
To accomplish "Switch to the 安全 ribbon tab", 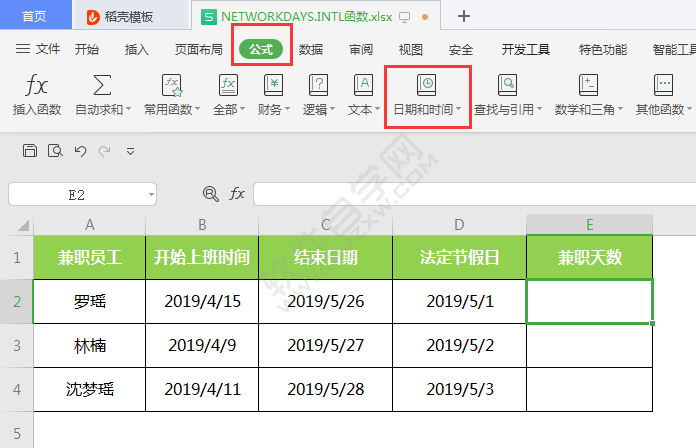I will coord(461,49).
